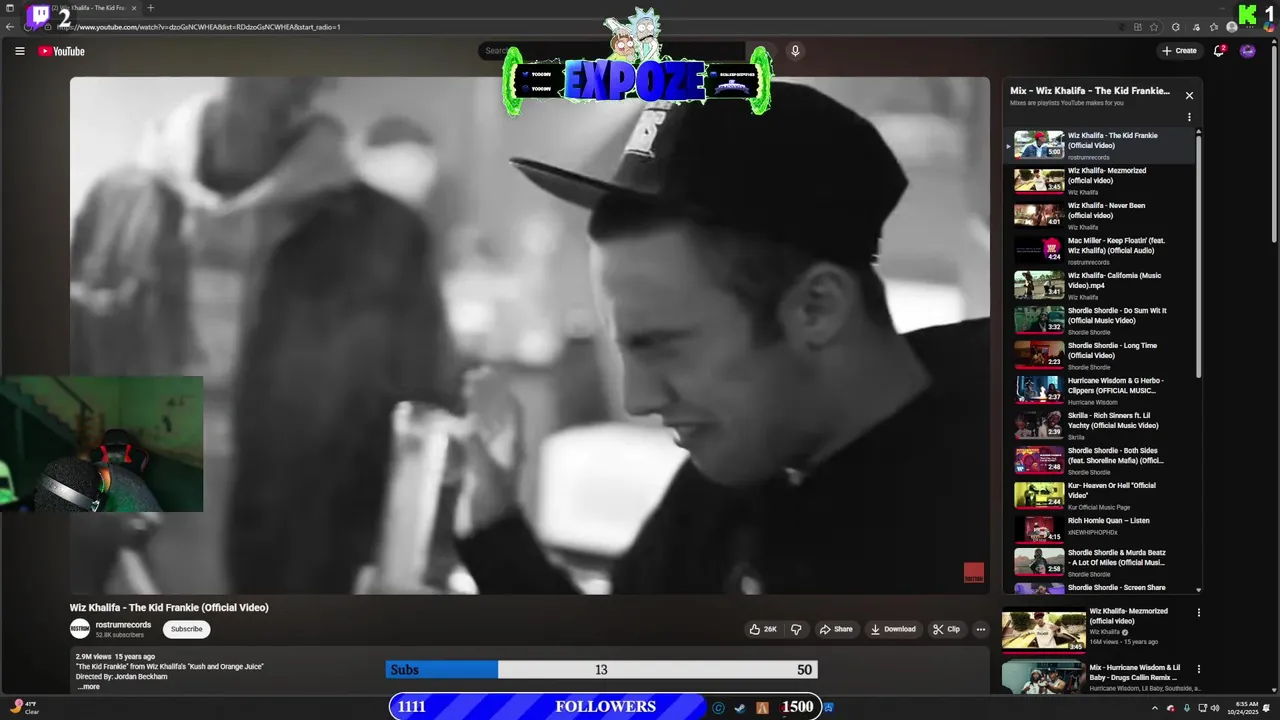1280x720 pixels.
Task: Play the Wiz Khalifa - California playlist thumbnail
Action: (1039, 285)
